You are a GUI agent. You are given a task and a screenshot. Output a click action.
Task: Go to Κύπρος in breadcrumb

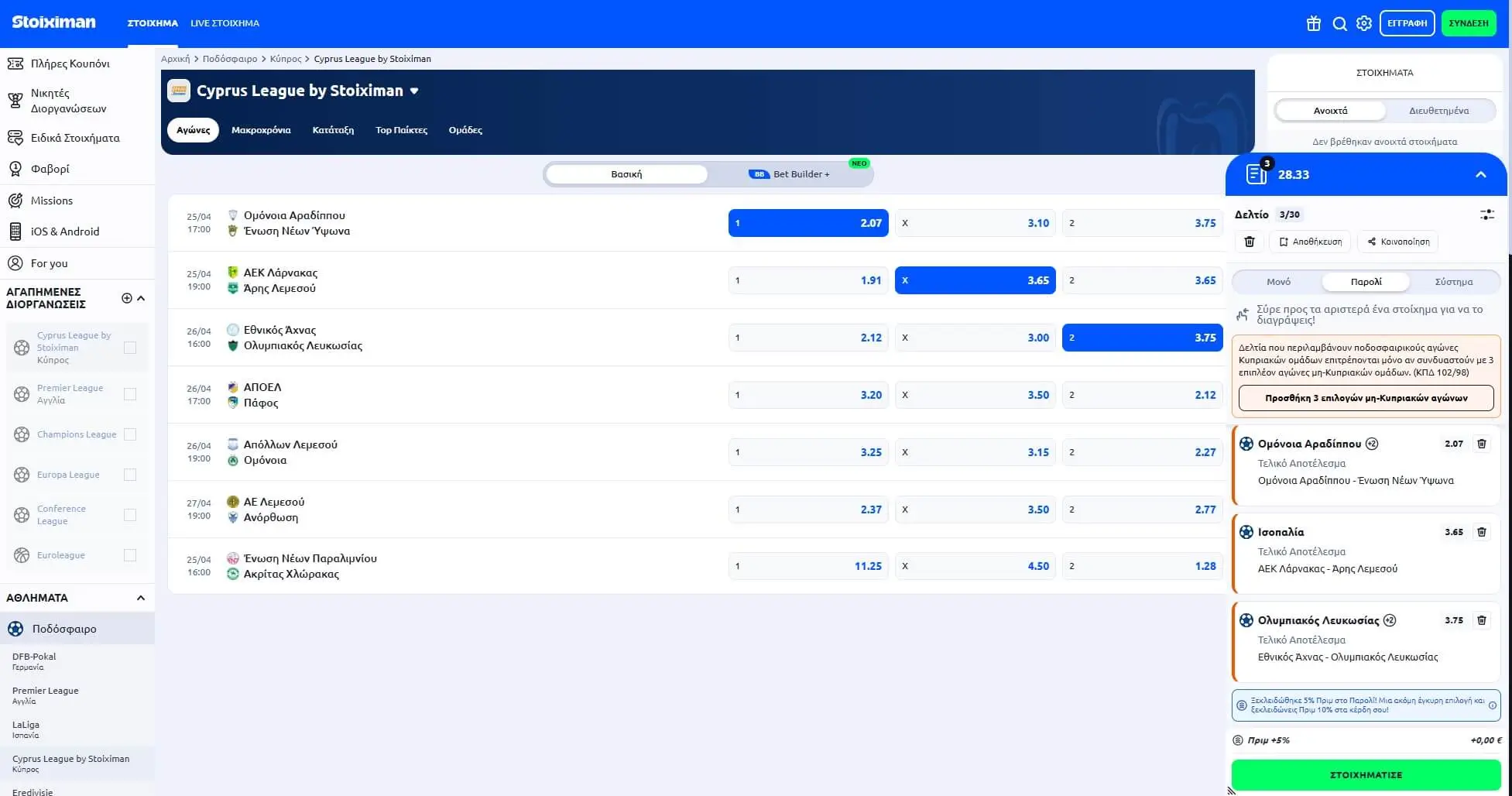[x=286, y=59]
